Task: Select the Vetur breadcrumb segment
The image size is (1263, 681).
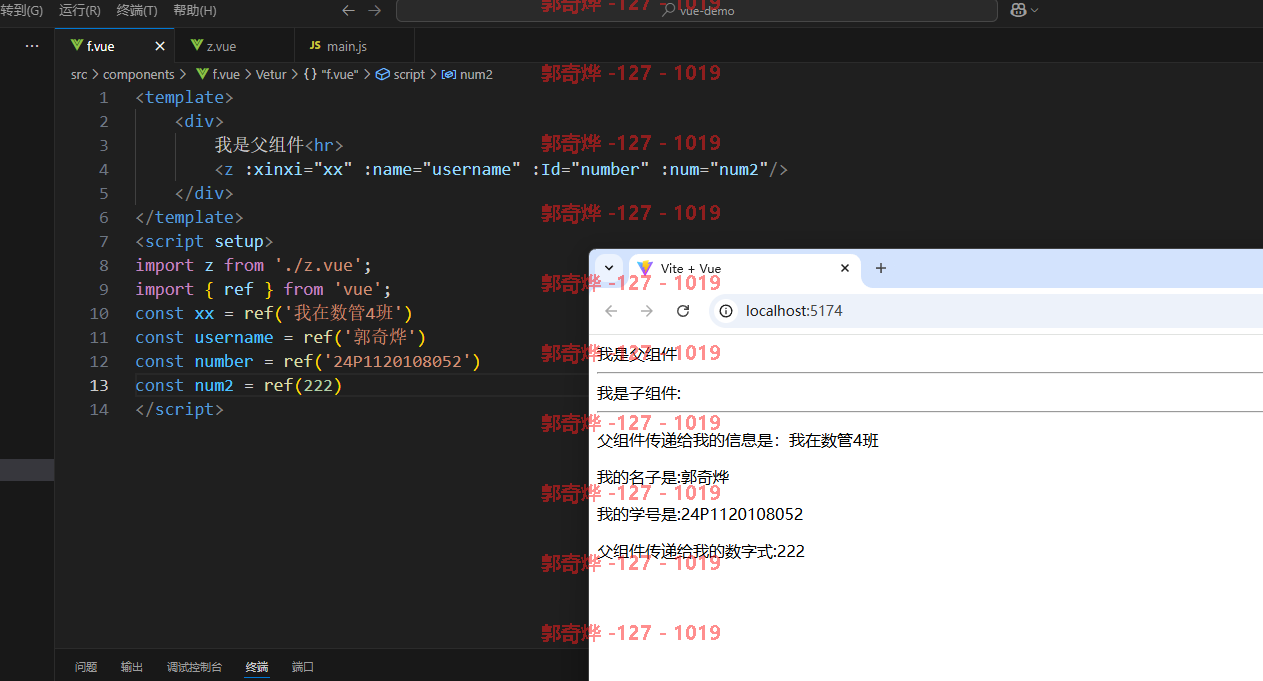Action: coord(271,74)
